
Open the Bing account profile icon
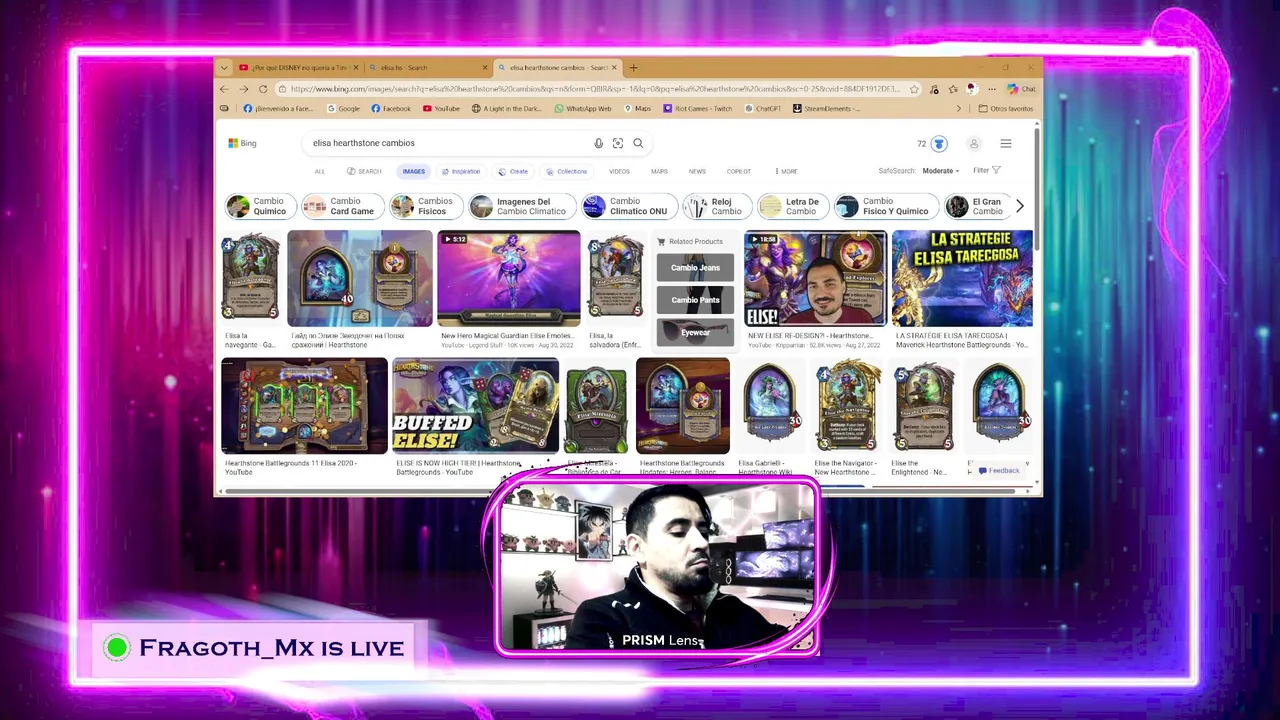click(x=974, y=144)
